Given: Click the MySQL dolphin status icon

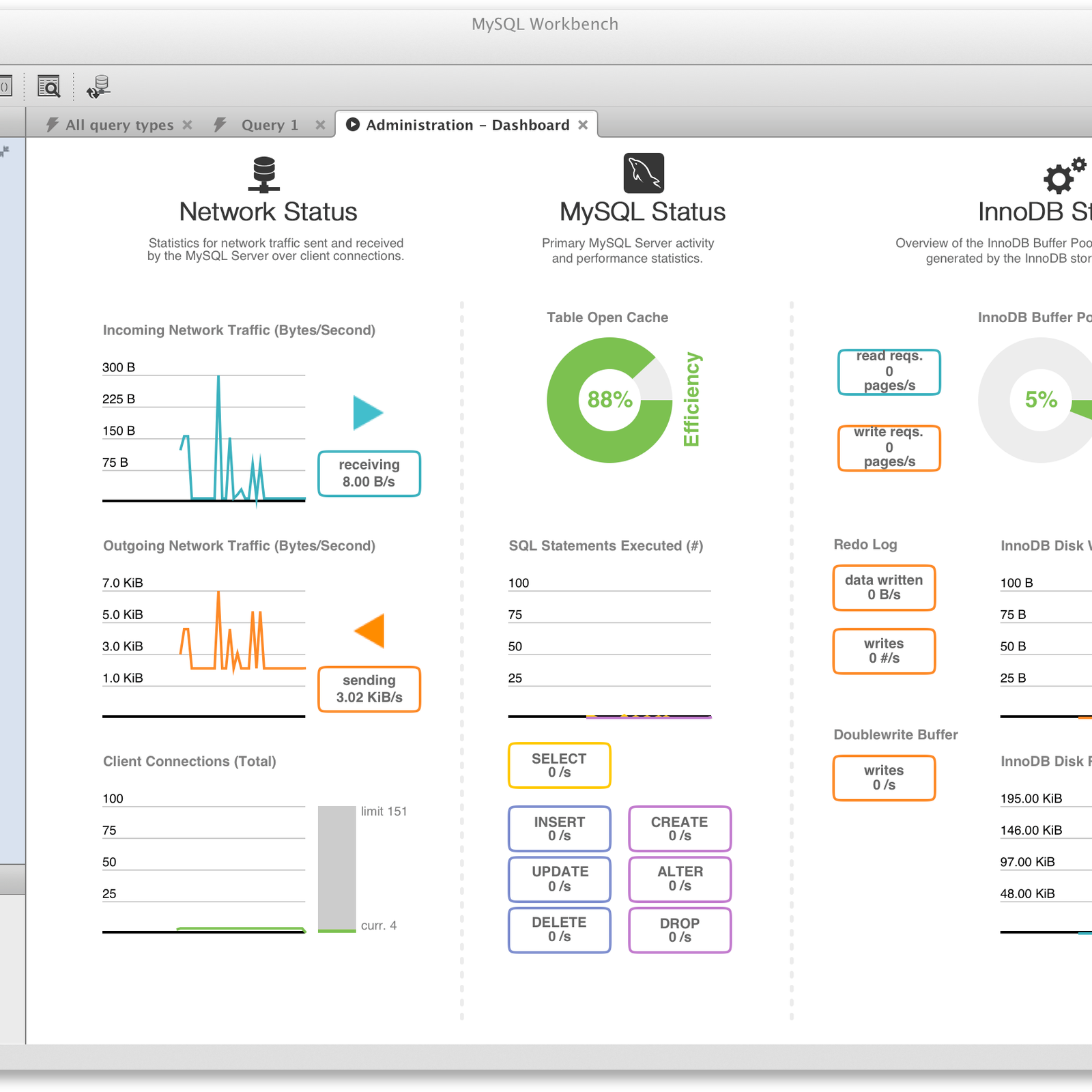Looking at the screenshot, I should pyautogui.click(x=644, y=173).
